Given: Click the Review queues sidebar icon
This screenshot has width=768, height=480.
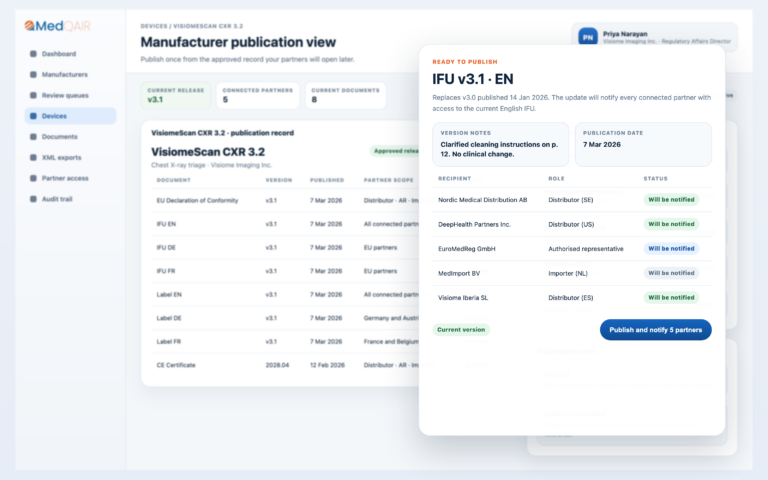Looking at the screenshot, I should (x=33, y=95).
